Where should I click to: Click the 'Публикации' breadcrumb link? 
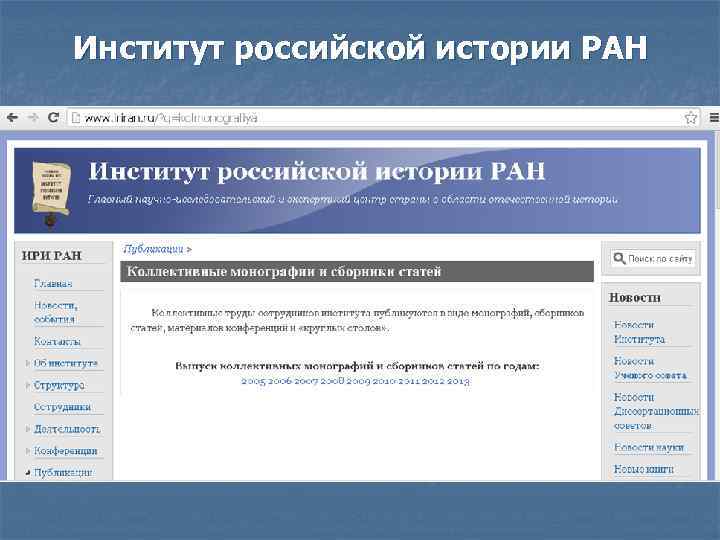point(153,249)
